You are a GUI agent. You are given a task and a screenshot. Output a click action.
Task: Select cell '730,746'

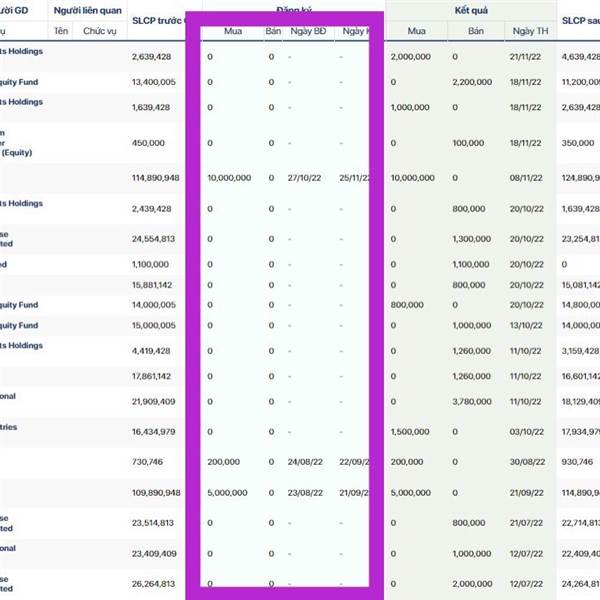click(147, 462)
